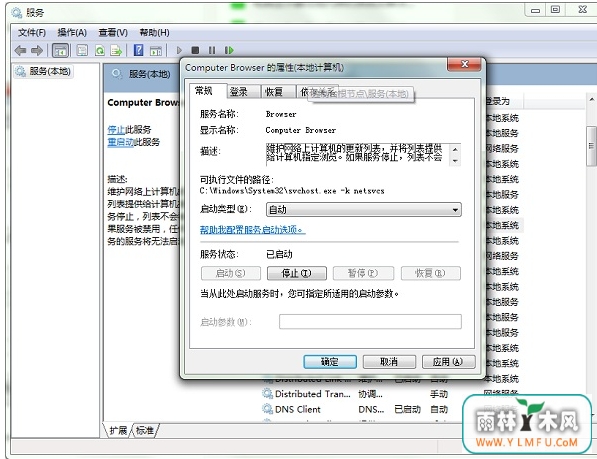The image size is (597, 459).
Task: Click the 确定 button
Action: coord(330,362)
